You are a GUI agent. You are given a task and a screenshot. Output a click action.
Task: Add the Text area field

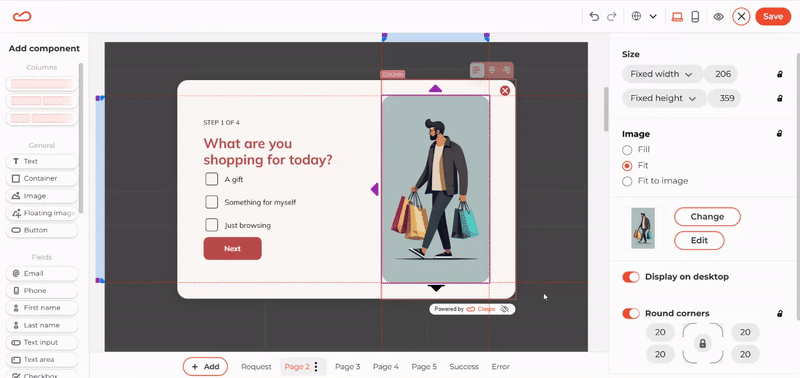(42, 360)
